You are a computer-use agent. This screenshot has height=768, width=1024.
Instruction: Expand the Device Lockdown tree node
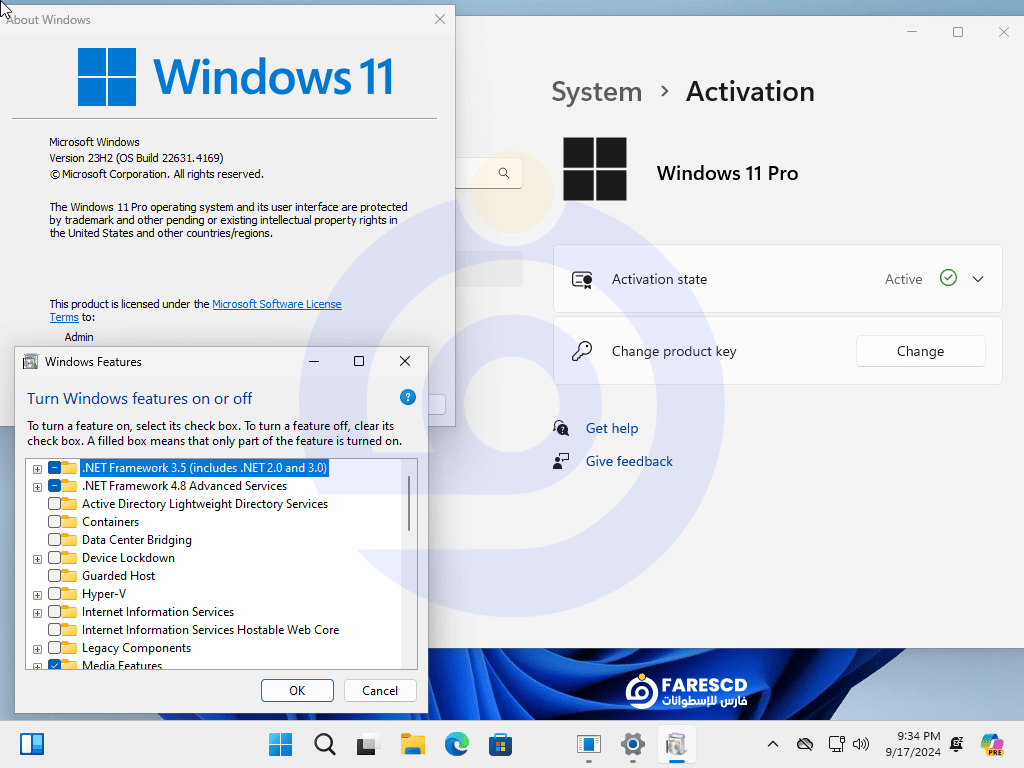[37, 559]
